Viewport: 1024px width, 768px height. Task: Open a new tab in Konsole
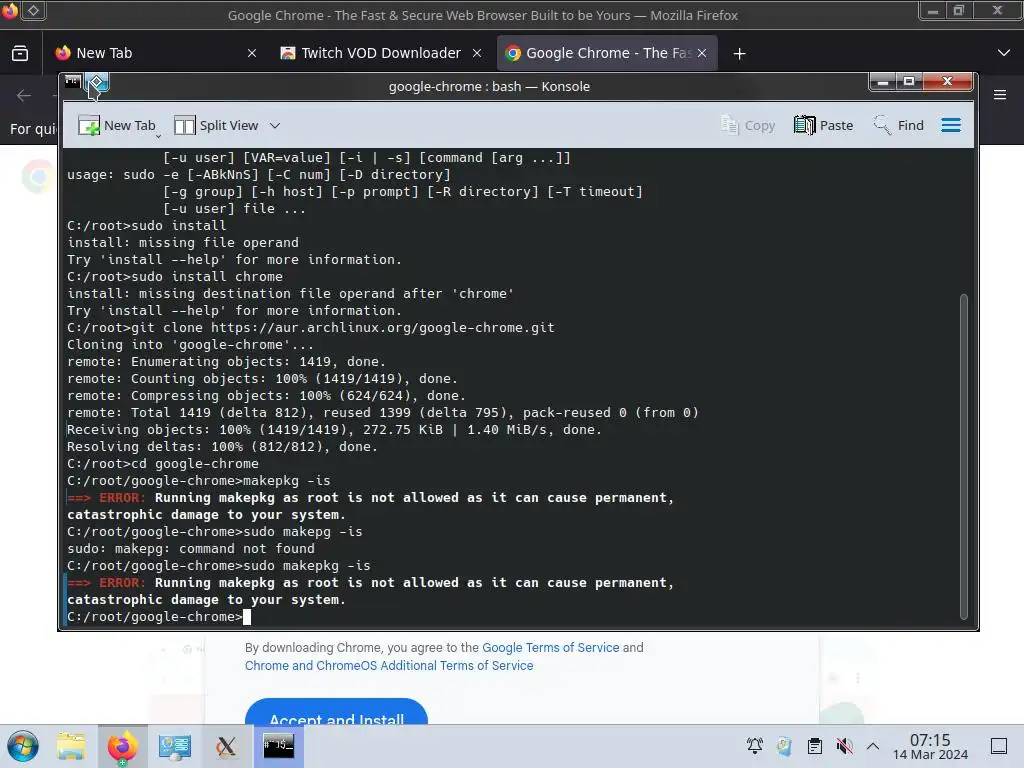pos(116,125)
